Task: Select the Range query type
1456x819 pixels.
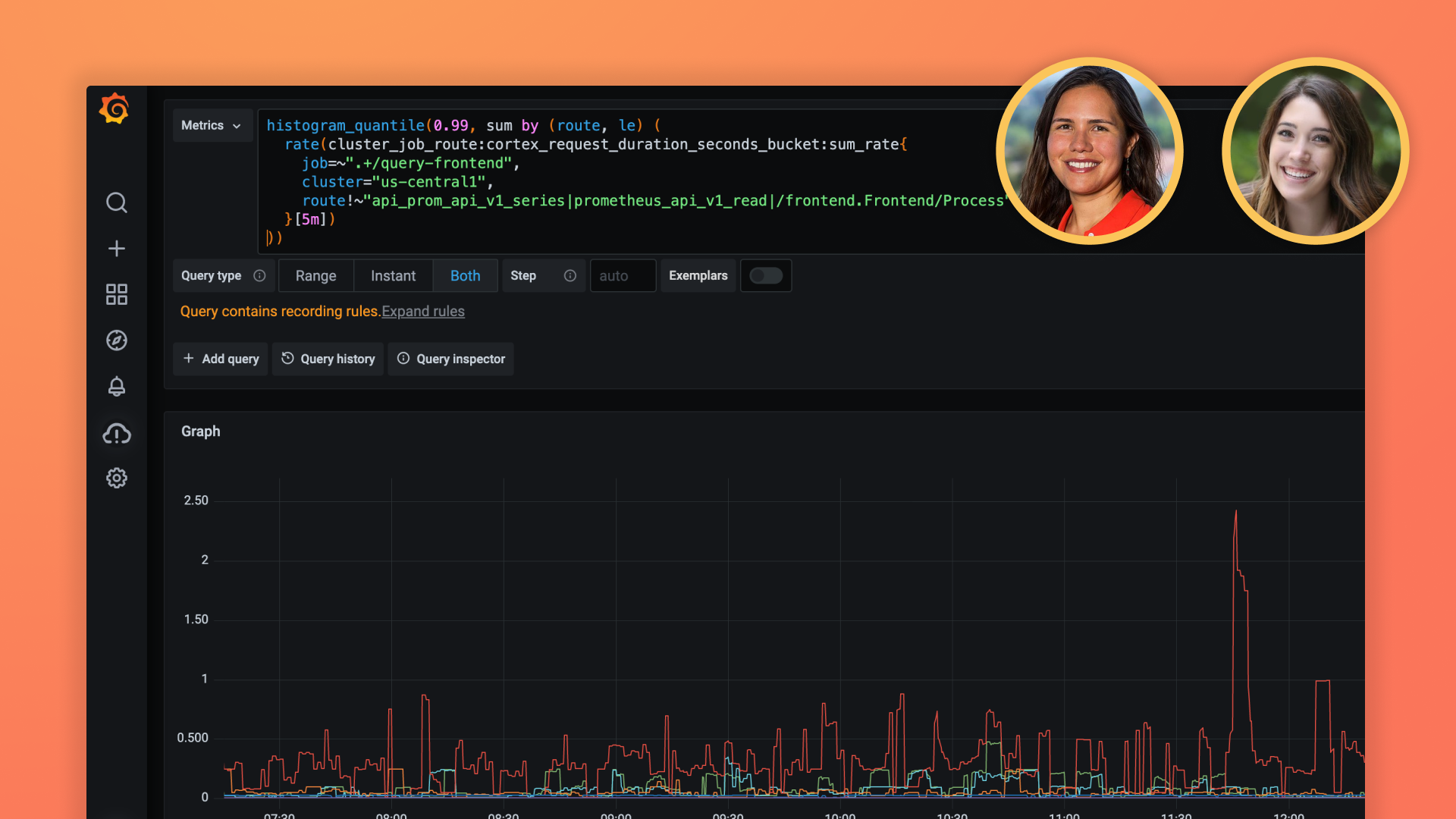Action: [x=315, y=275]
